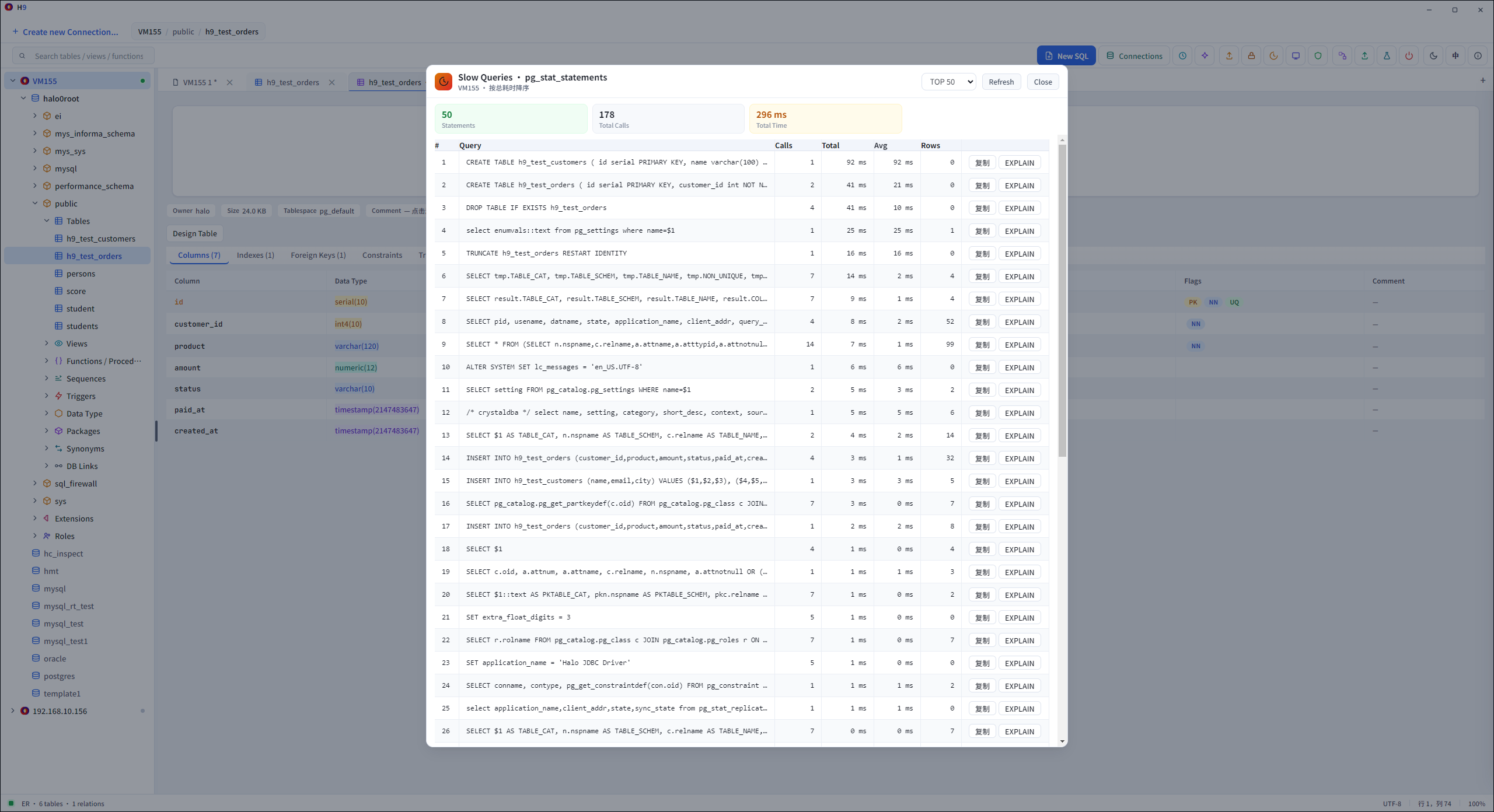Click the New SQL button
This screenshot has height=812, width=1494.
click(x=1066, y=56)
